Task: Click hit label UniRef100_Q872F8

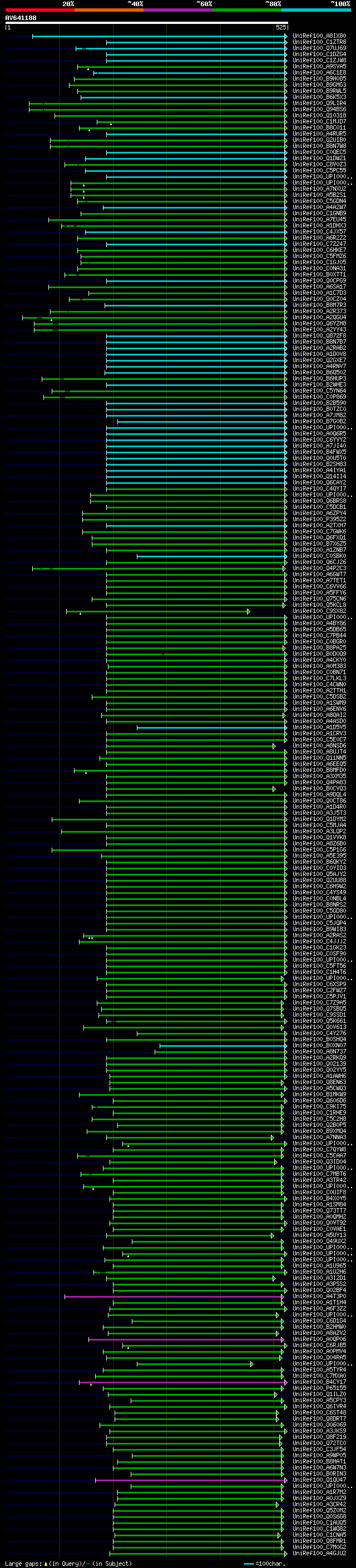Action: (x=319, y=336)
